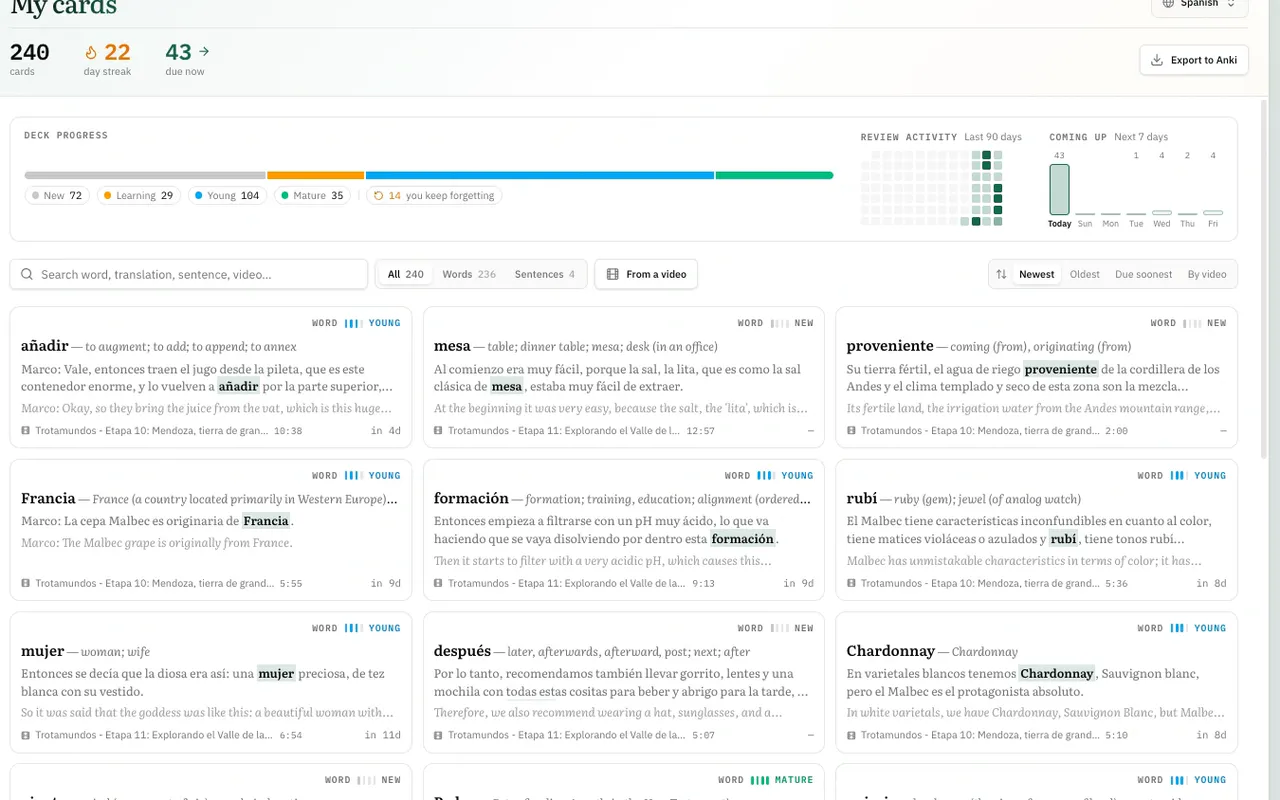Switch to the All 240 tab

point(406,274)
